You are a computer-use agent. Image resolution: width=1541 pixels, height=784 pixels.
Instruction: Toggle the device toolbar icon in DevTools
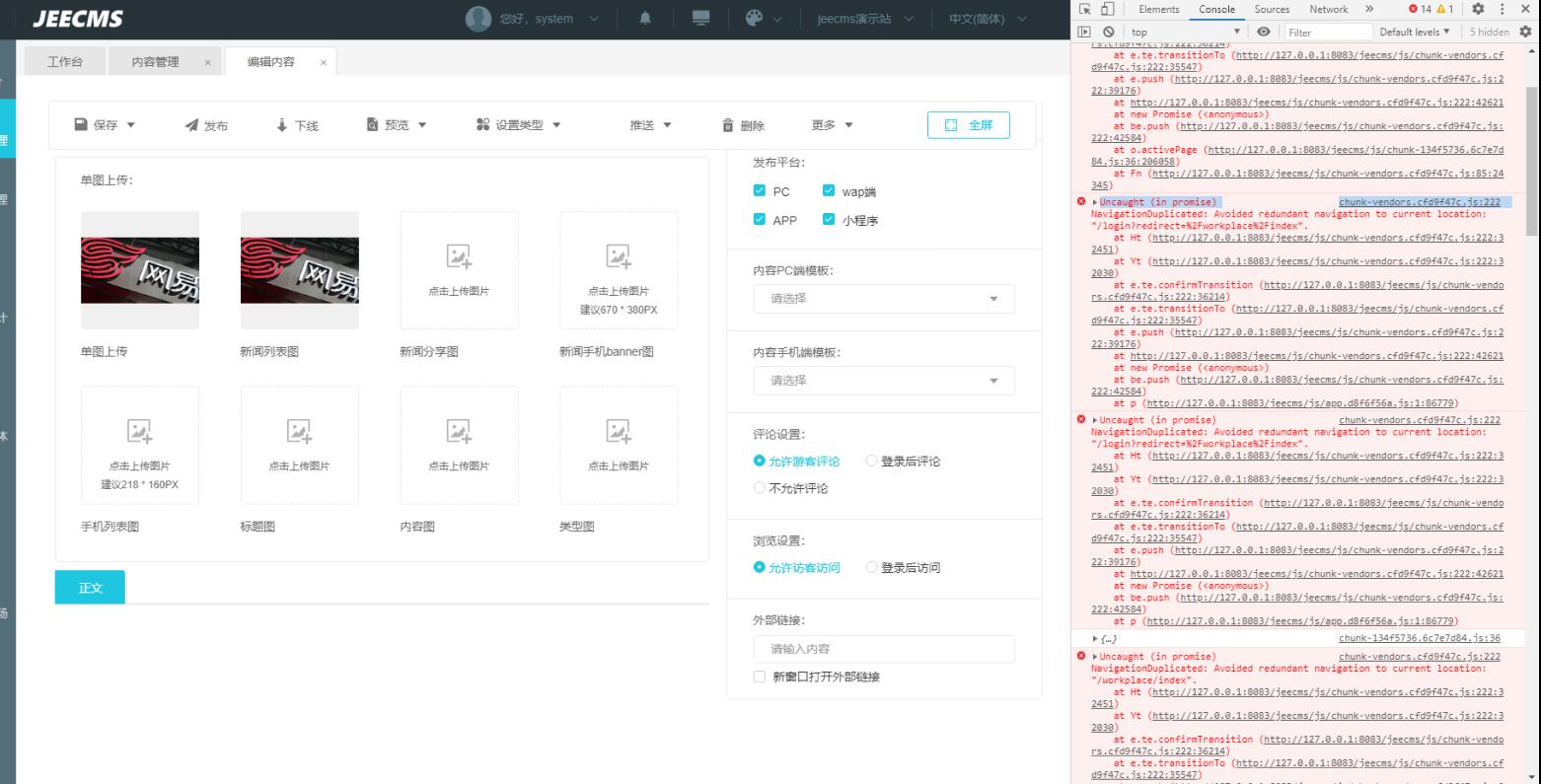(x=1107, y=9)
